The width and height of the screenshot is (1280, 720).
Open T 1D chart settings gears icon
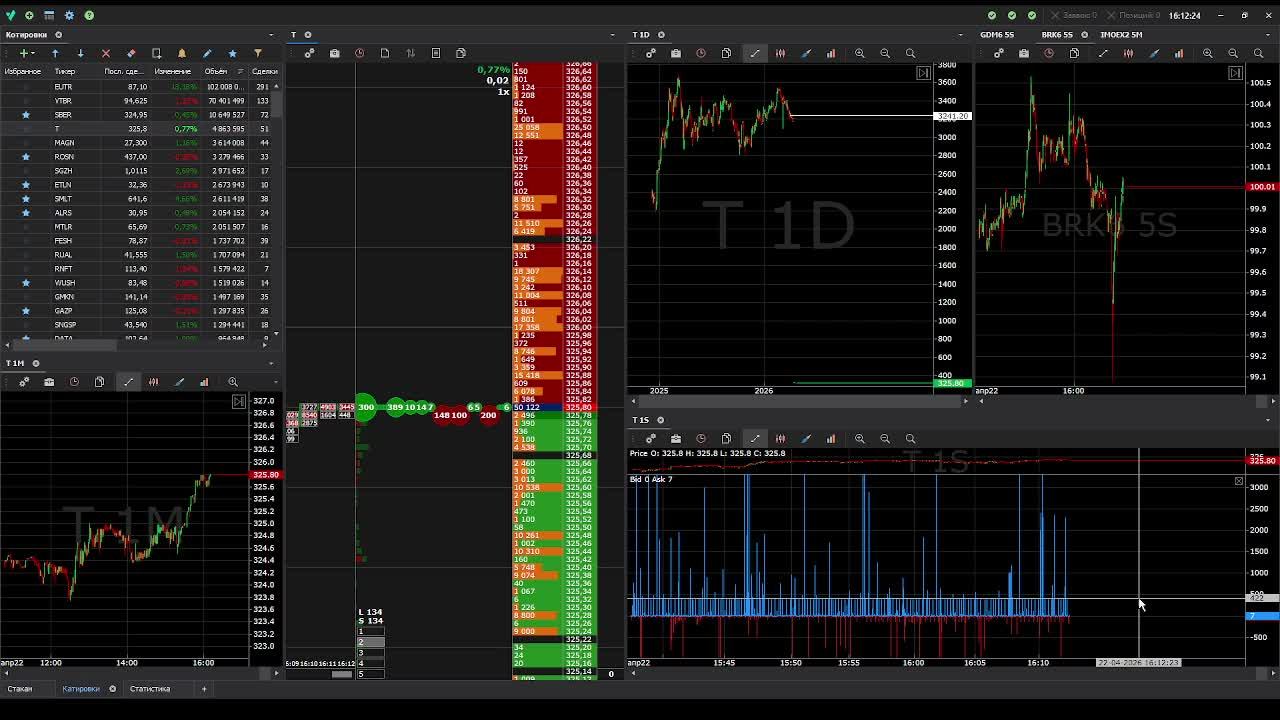650,53
